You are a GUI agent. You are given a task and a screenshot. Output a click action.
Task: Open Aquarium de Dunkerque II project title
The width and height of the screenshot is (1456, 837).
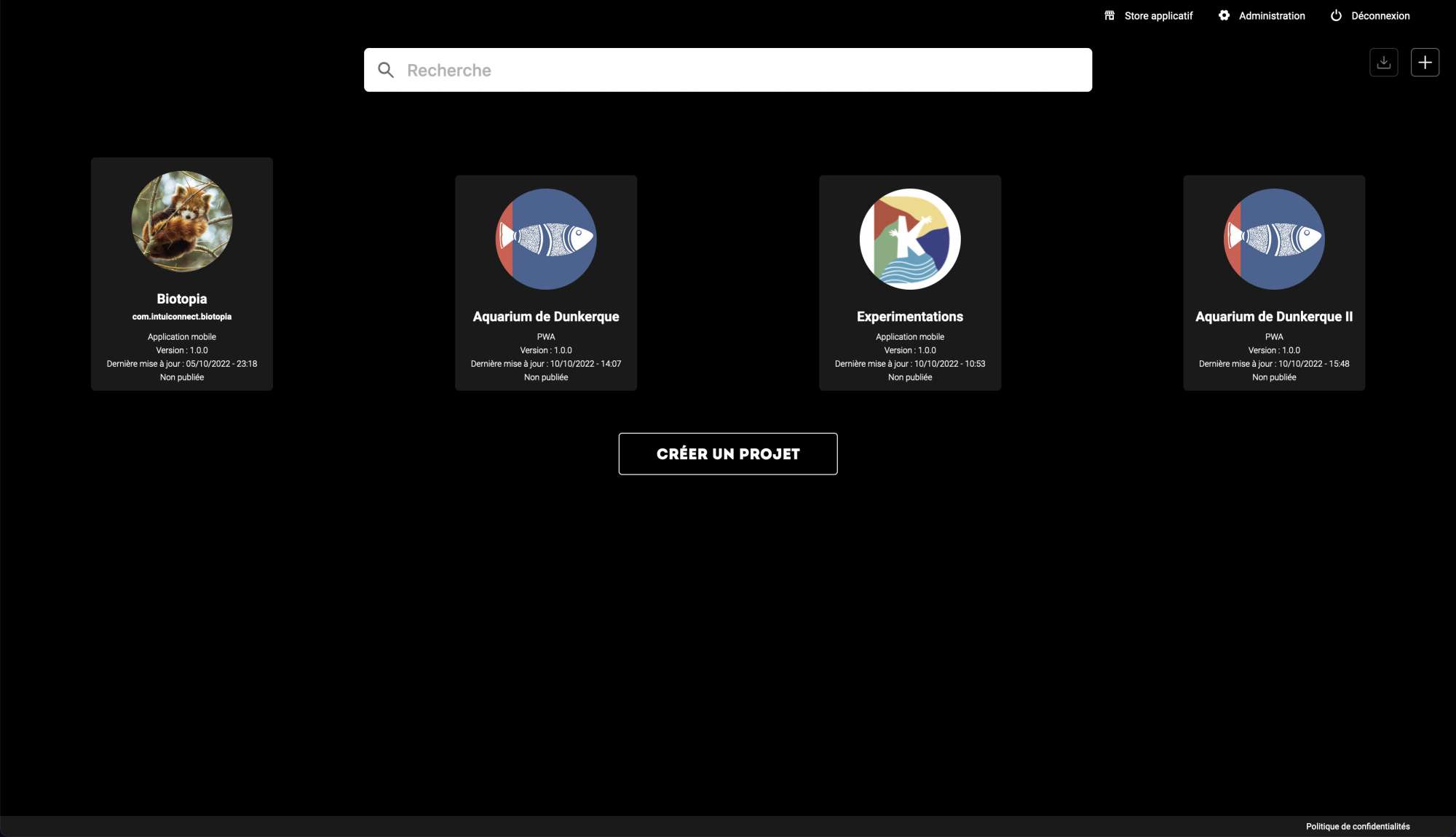(1274, 317)
